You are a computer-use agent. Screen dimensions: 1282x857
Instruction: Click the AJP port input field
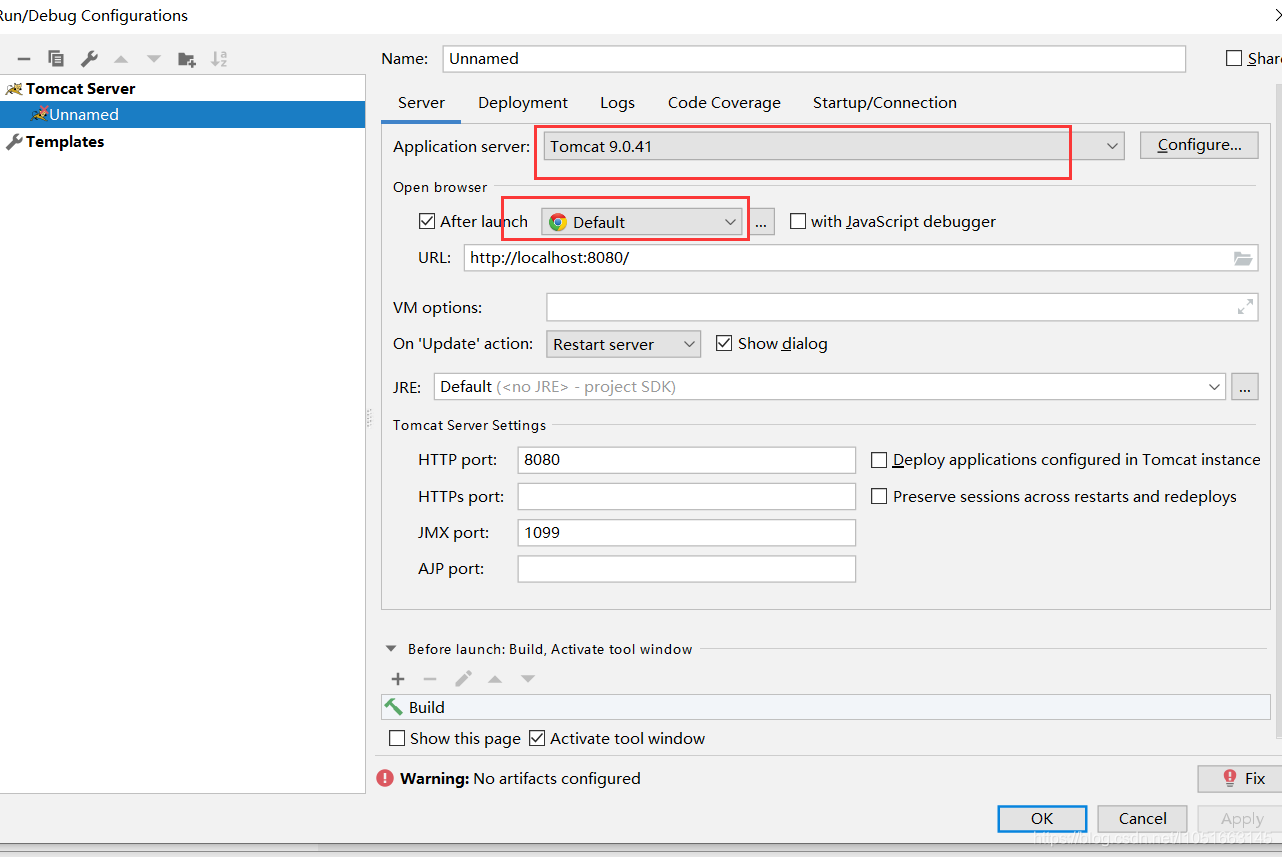(687, 568)
